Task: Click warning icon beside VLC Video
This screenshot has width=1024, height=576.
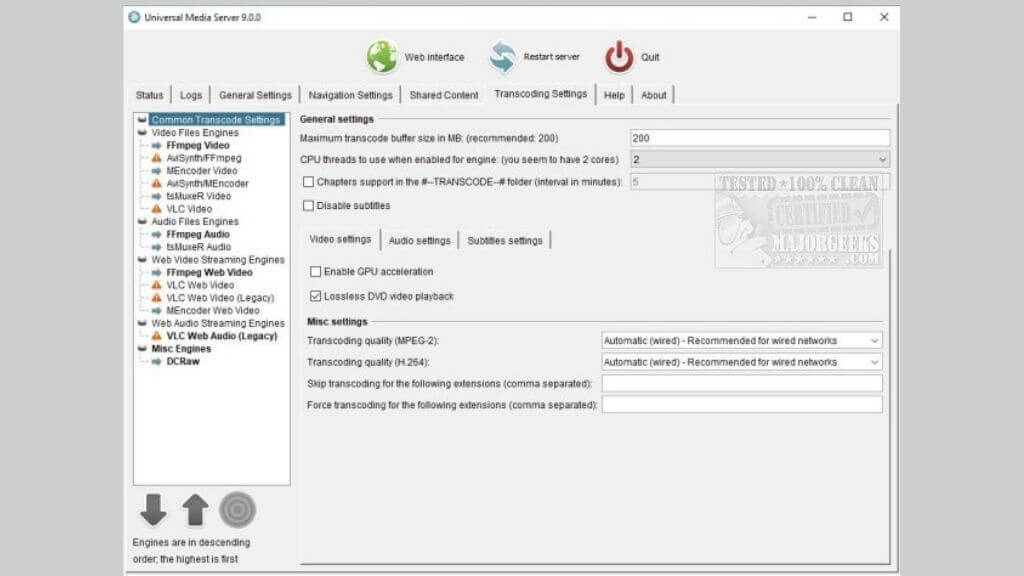Action: [157, 209]
